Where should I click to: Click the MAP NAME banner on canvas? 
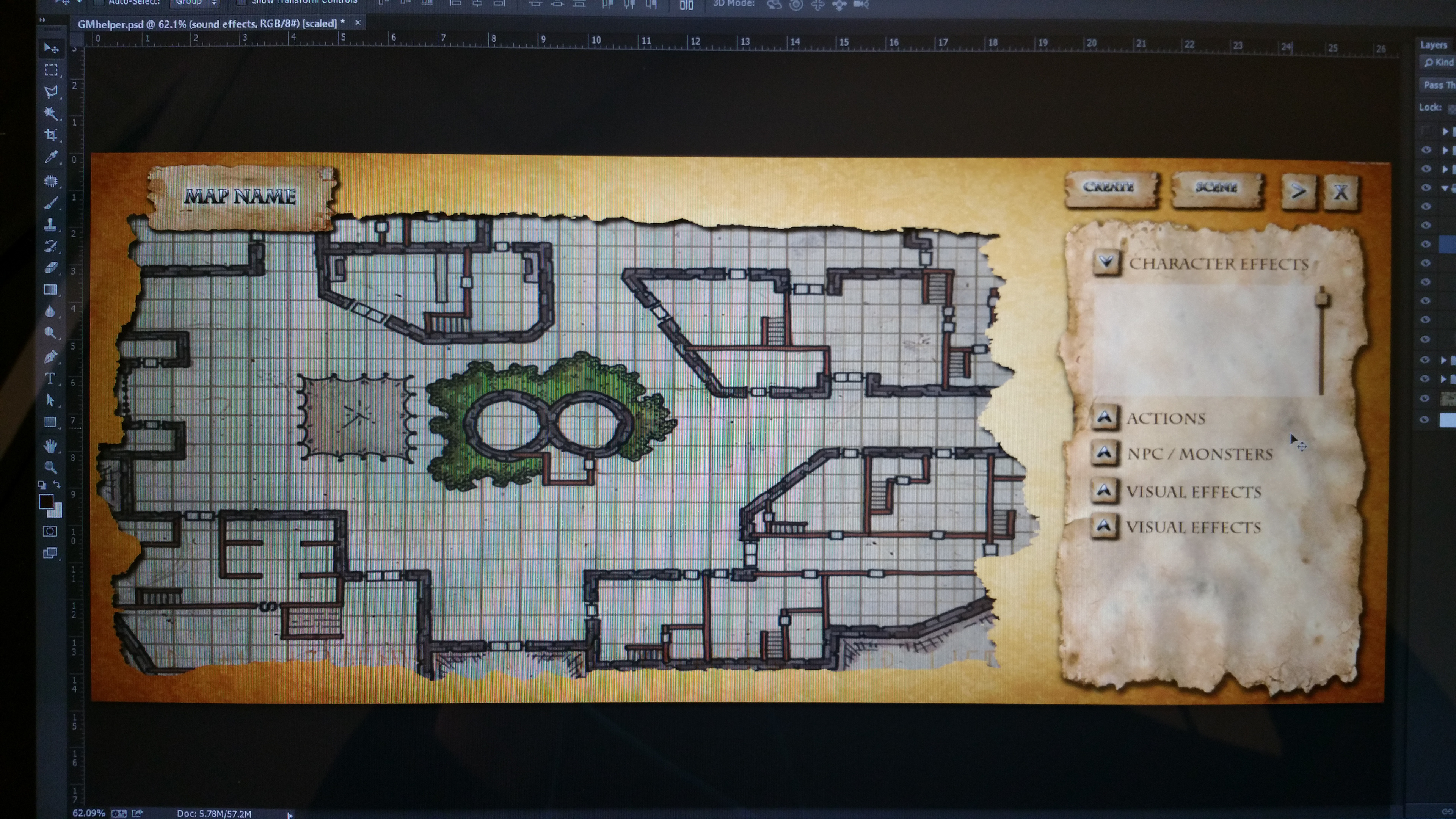click(242, 197)
